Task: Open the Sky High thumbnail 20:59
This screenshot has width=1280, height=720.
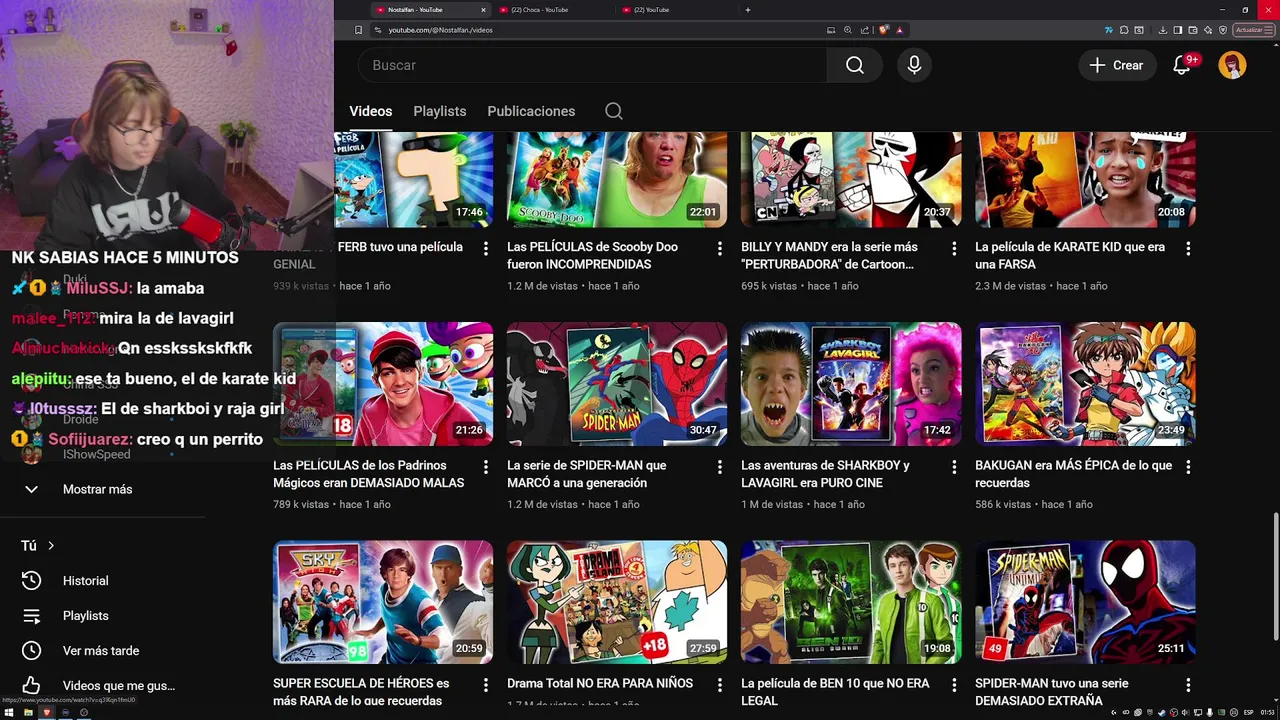Action: click(383, 602)
